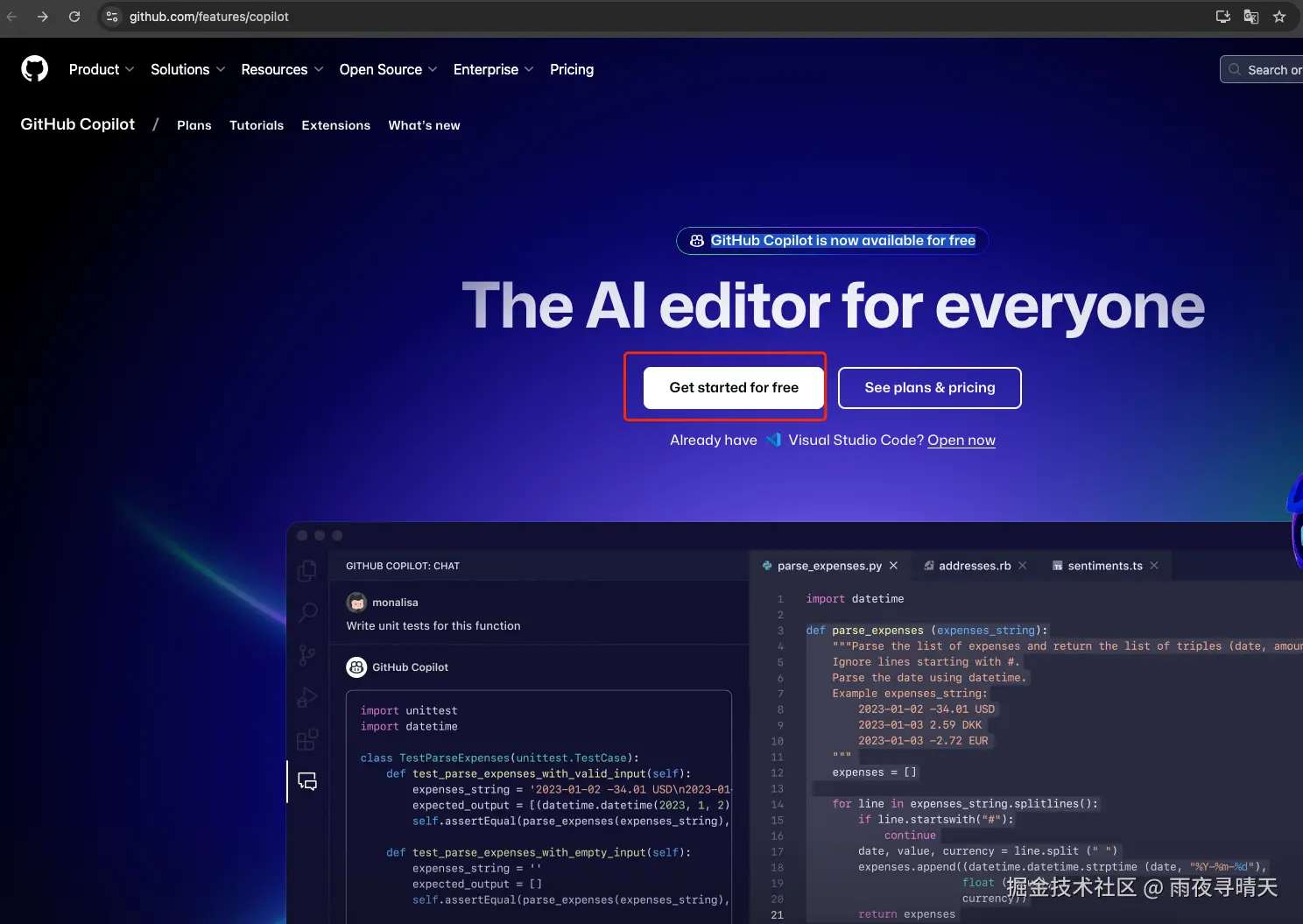Screen dimensions: 1303x924
Task: Expand the Solutions menu
Action: pos(188,69)
